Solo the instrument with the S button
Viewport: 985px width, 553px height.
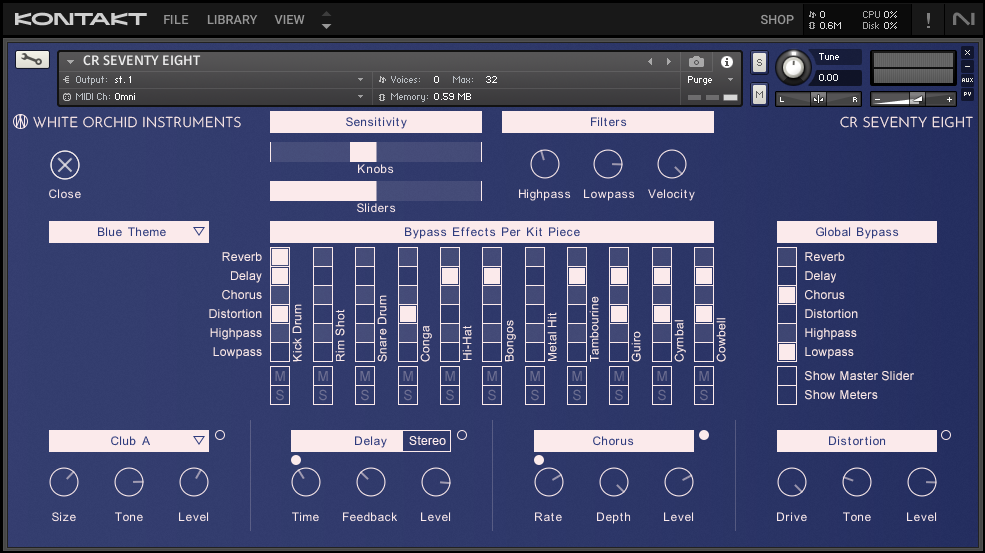(759, 62)
